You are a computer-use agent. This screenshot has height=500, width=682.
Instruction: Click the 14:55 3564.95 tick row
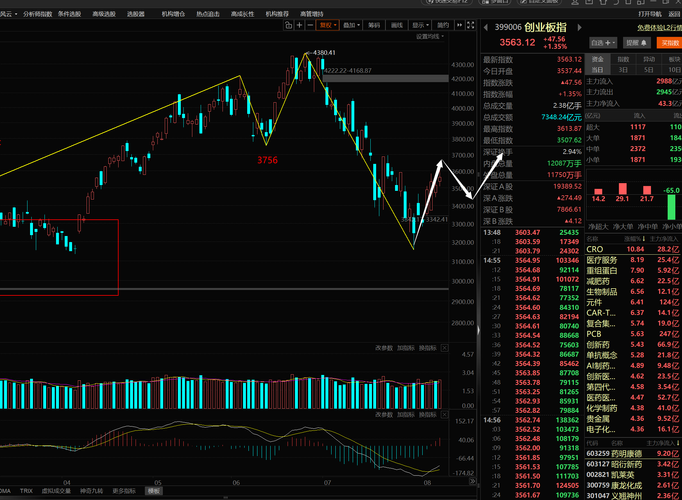(x=531, y=260)
